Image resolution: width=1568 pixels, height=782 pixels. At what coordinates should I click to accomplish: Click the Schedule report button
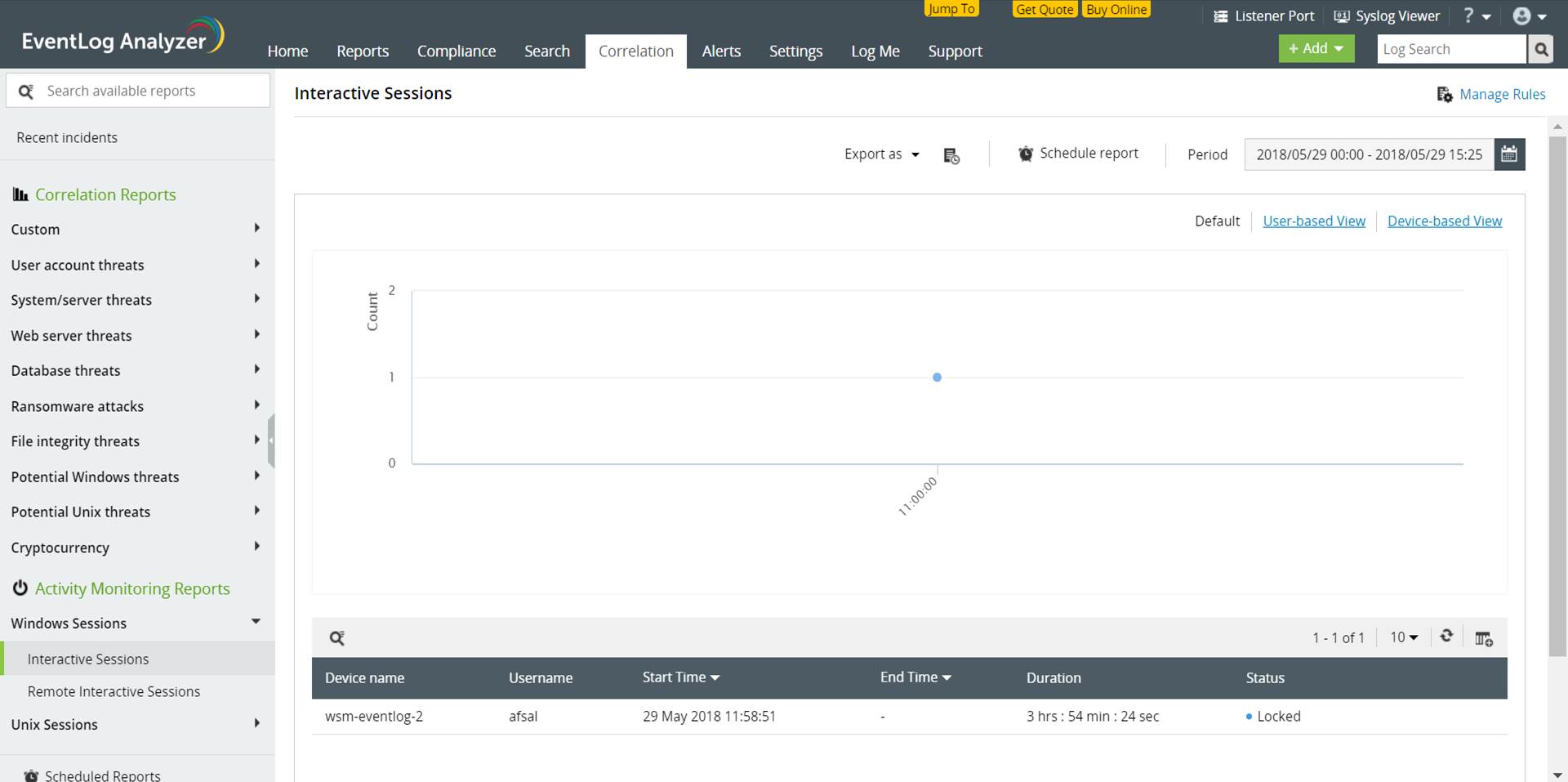[1078, 154]
